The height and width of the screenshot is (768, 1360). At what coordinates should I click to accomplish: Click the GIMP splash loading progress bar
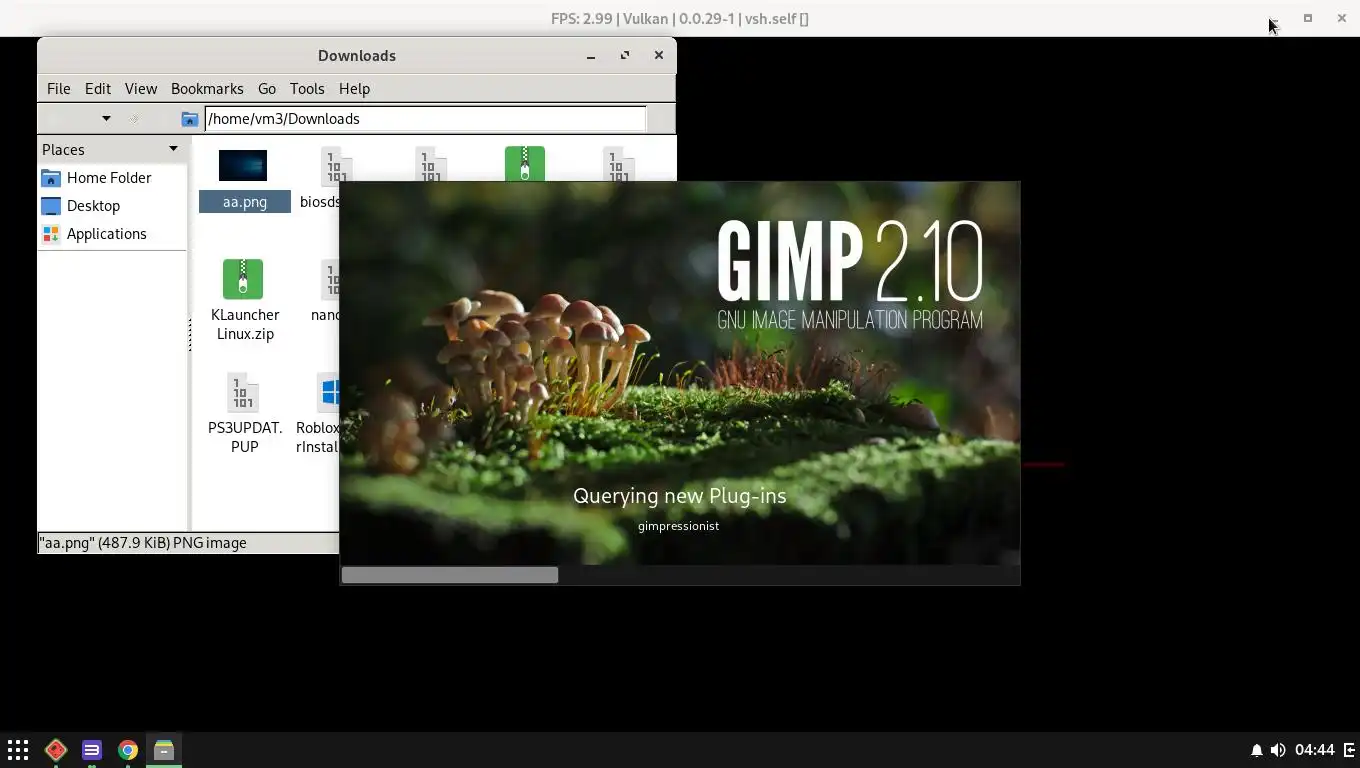pos(680,575)
